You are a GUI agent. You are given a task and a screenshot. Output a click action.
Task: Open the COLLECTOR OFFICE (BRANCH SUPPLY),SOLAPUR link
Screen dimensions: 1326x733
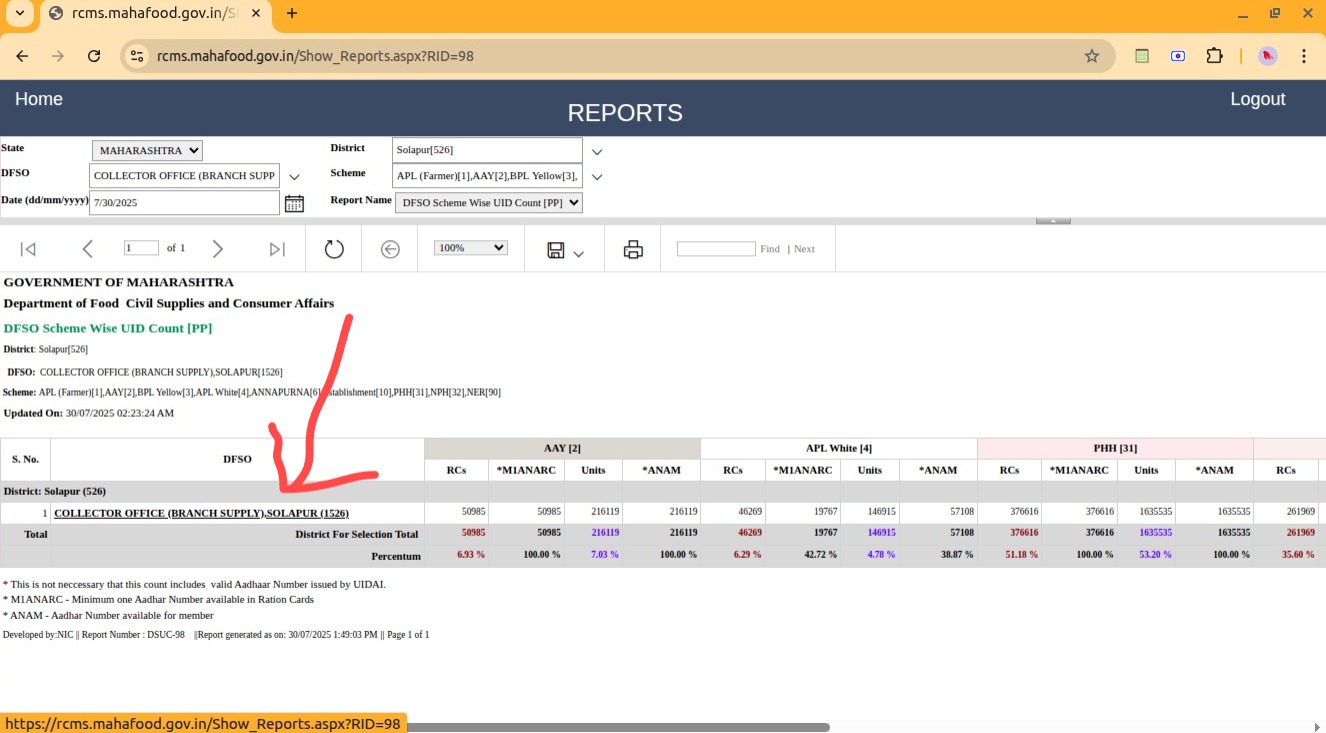(x=201, y=513)
